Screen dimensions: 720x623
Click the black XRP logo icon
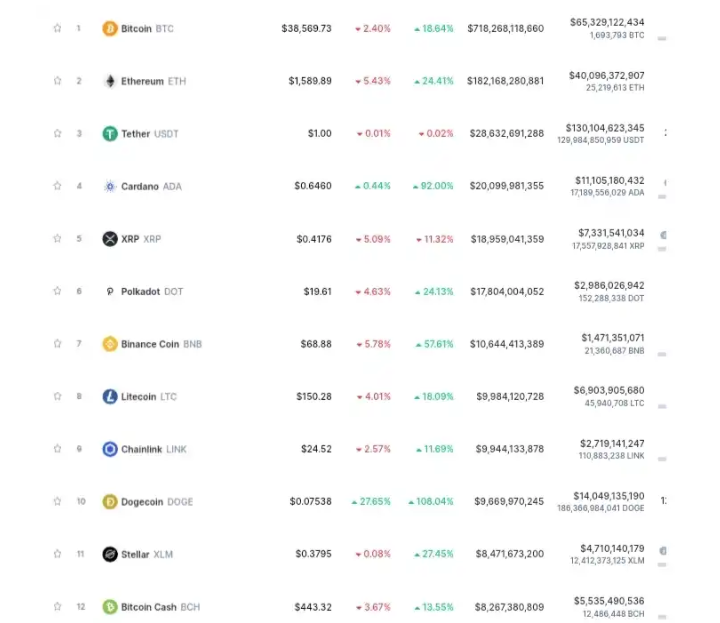pos(110,239)
